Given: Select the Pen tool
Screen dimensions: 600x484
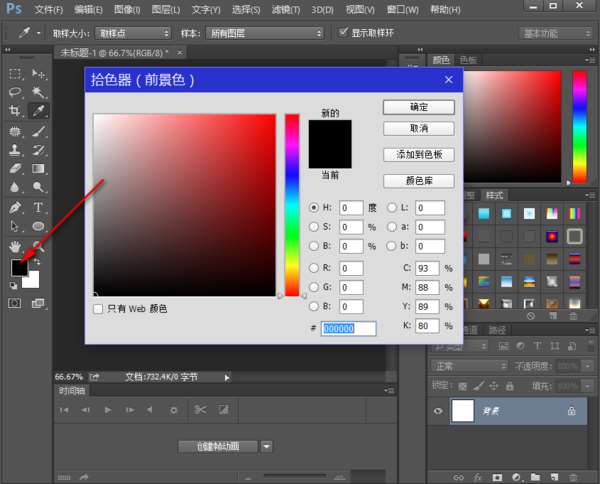Looking at the screenshot, I should [15, 207].
